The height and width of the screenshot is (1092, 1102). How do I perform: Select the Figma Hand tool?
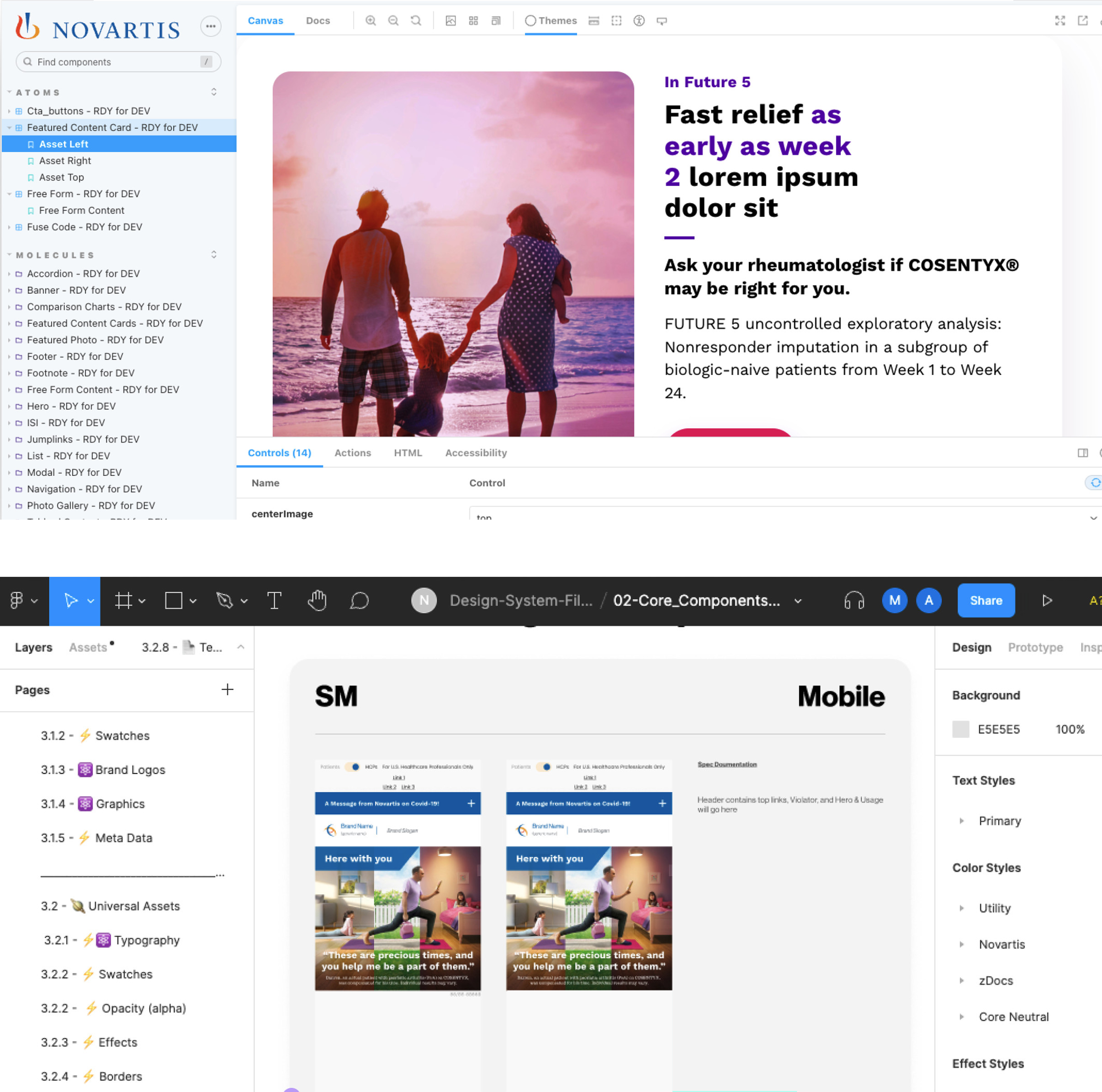(x=317, y=600)
